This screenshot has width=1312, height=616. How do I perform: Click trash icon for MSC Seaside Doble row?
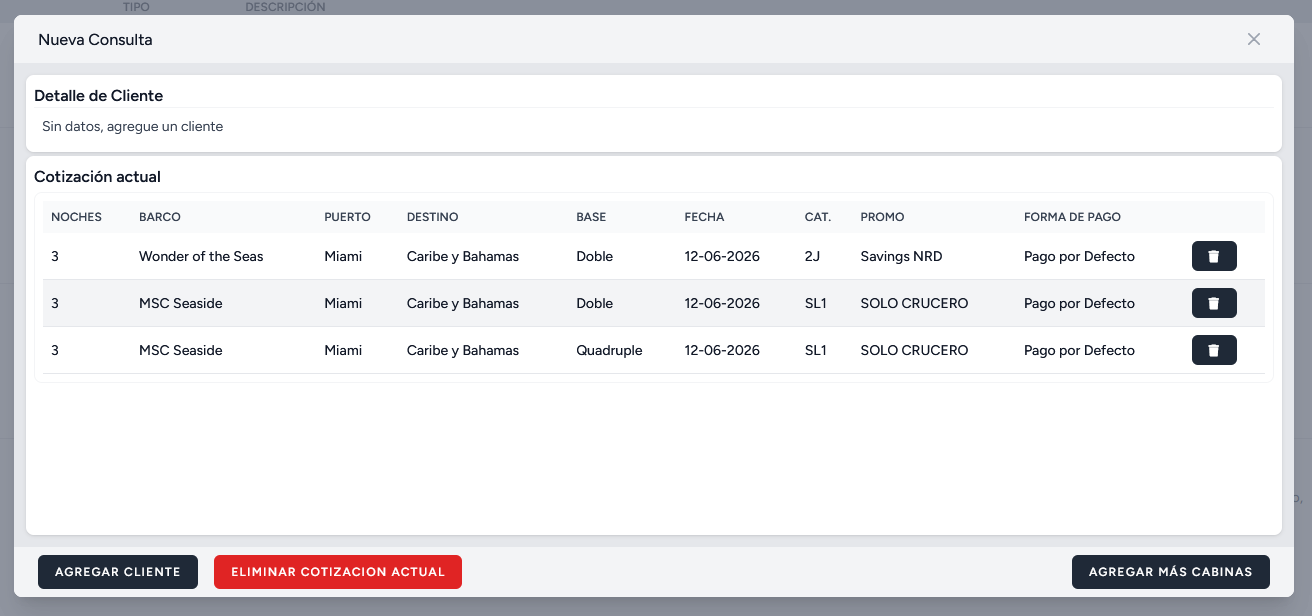coord(1214,303)
